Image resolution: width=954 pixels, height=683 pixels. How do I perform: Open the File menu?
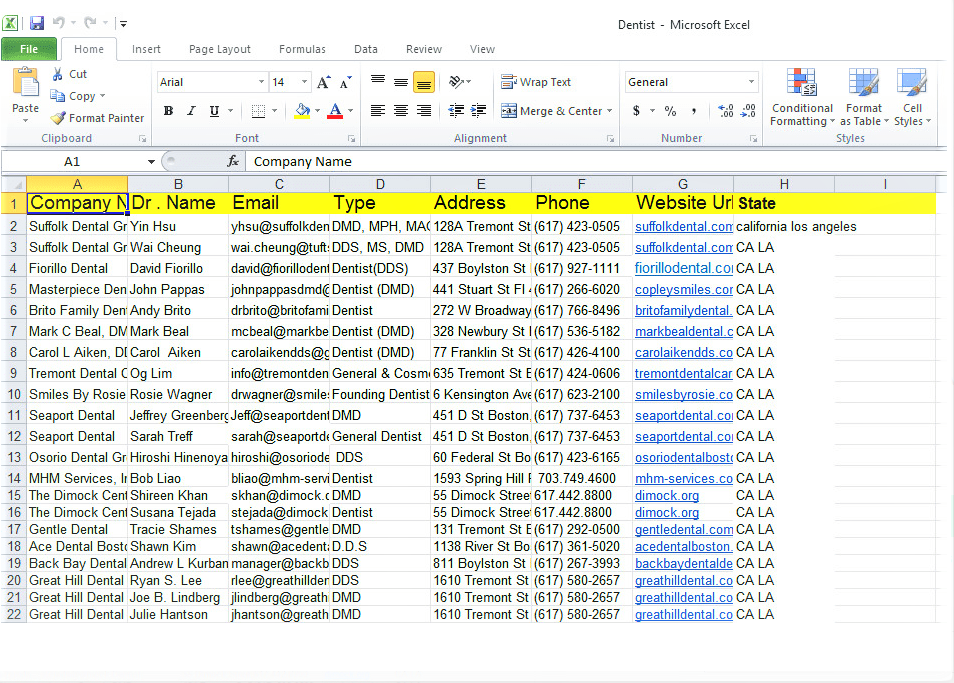29,48
